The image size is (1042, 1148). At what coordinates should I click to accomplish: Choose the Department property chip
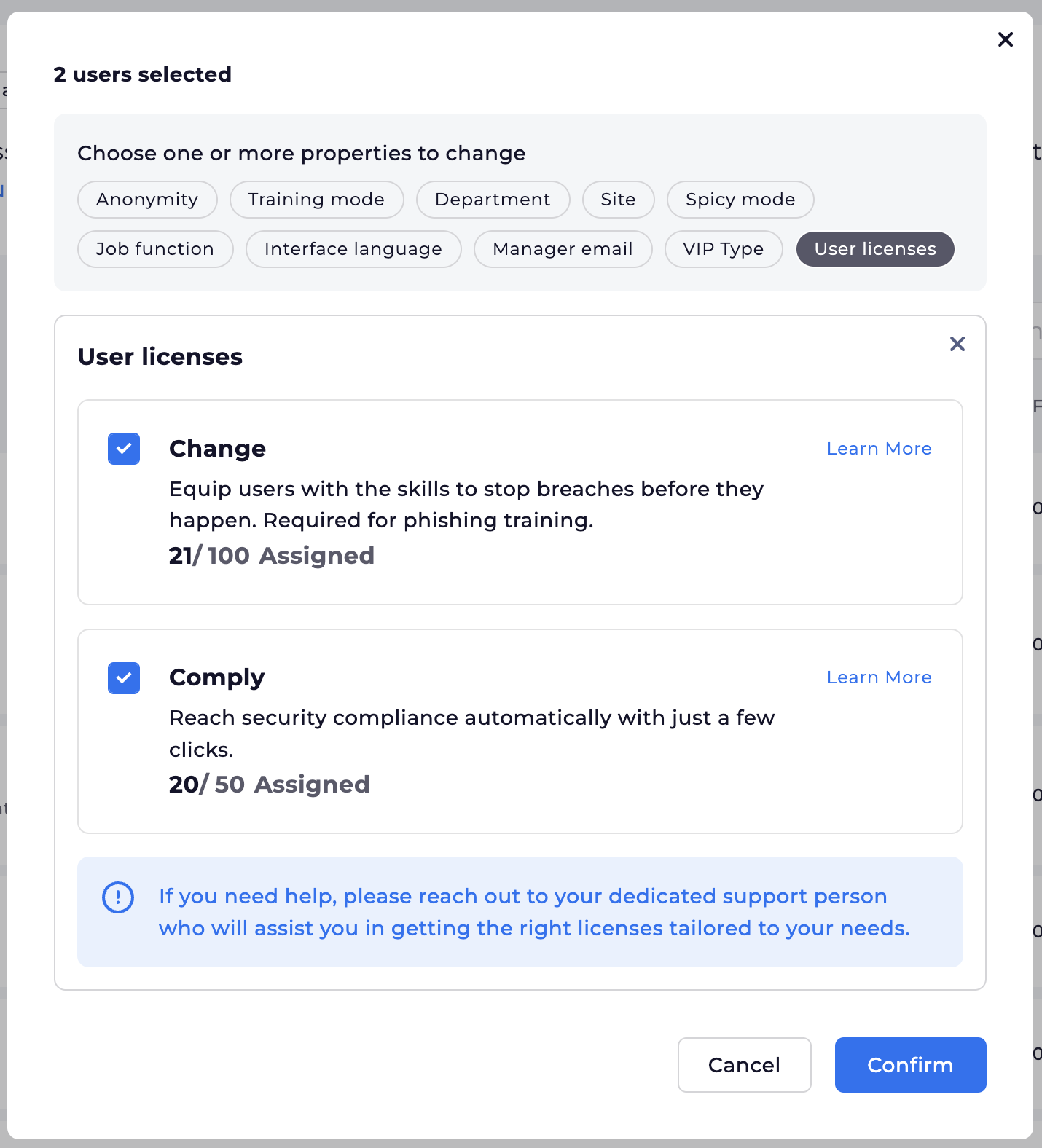point(493,200)
